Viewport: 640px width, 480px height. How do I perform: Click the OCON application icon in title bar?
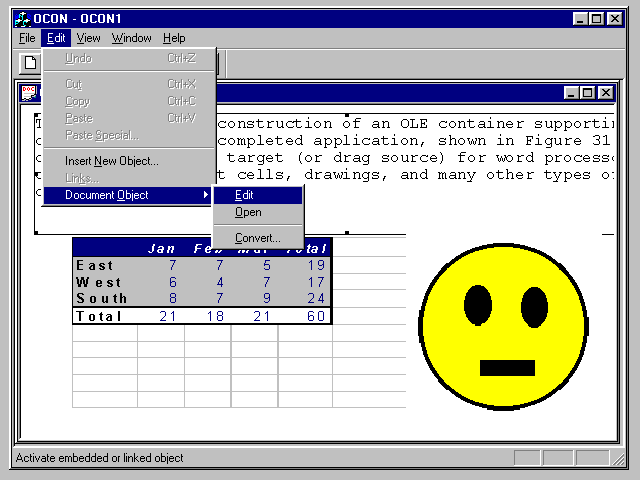click(22, 19)
